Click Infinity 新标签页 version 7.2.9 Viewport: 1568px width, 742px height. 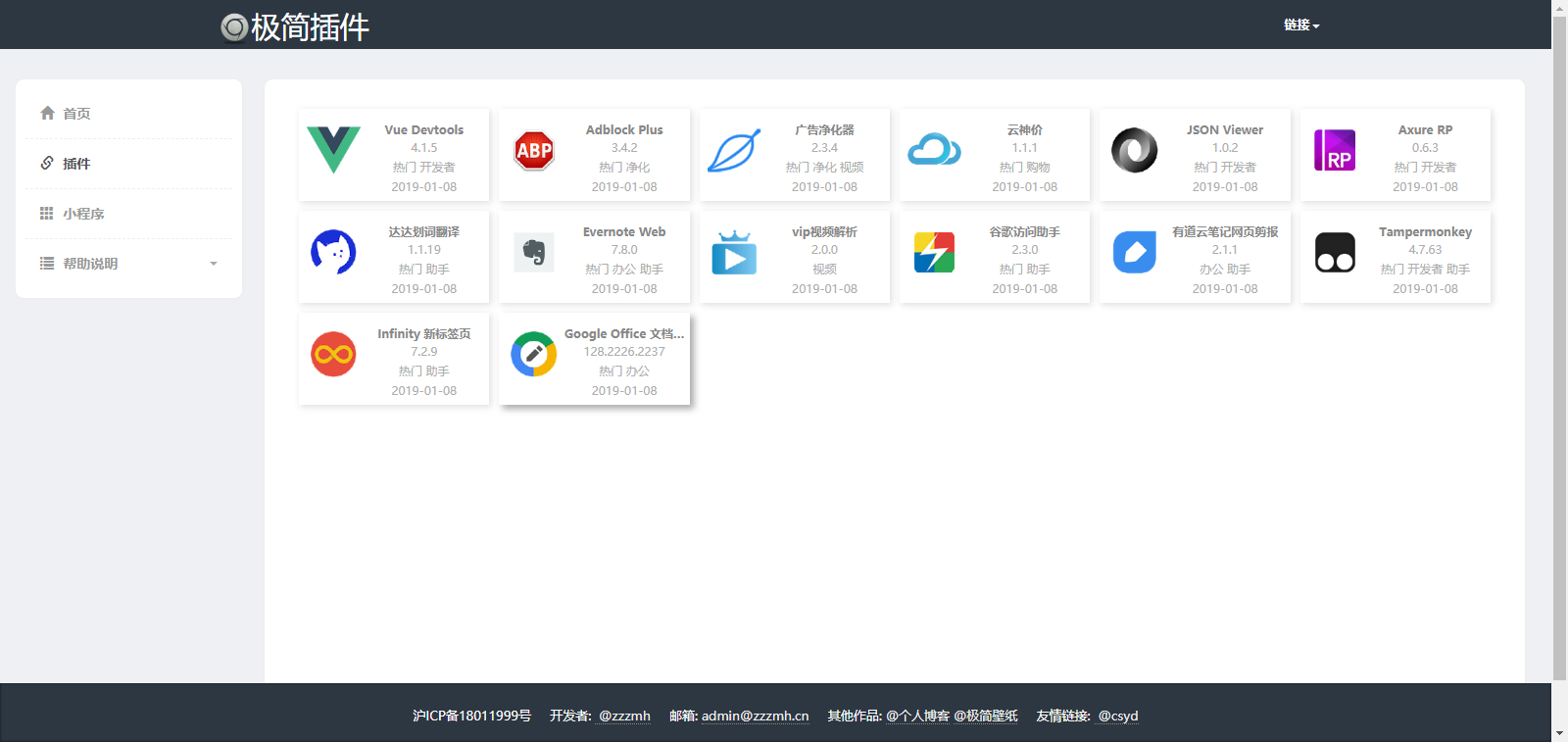point(424,352)
